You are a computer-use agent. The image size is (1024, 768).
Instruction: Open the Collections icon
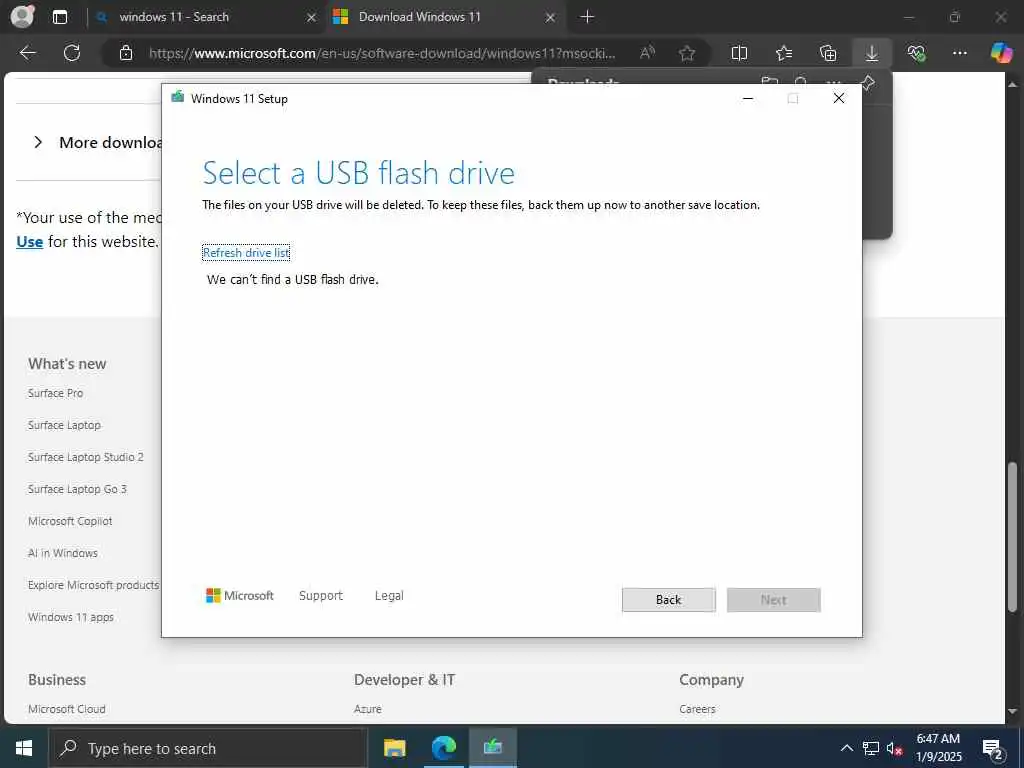pyautogui.click(x=827, y=53)
